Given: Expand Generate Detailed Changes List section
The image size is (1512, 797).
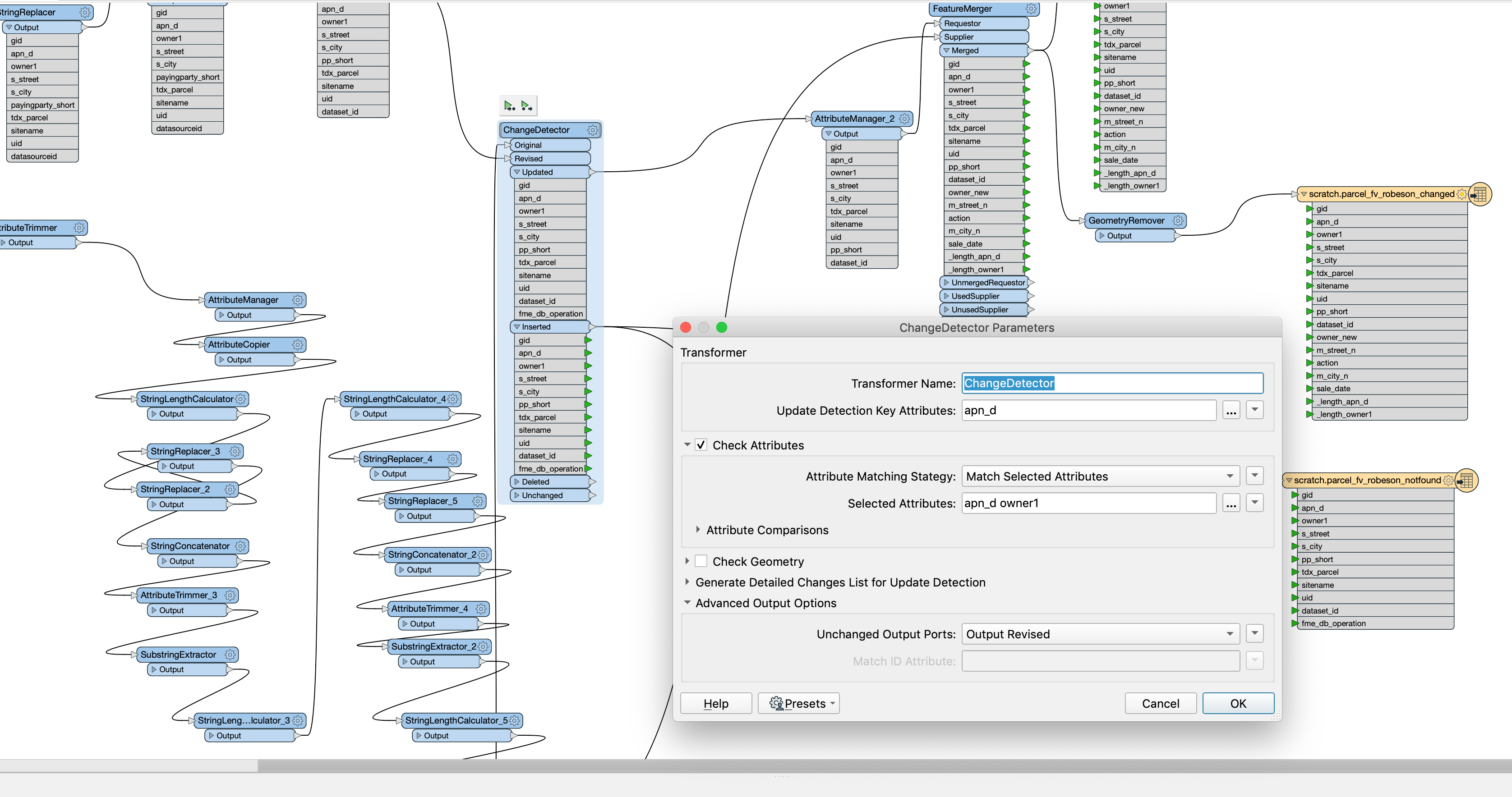Looking at the screenshot, I should (687, 582).
